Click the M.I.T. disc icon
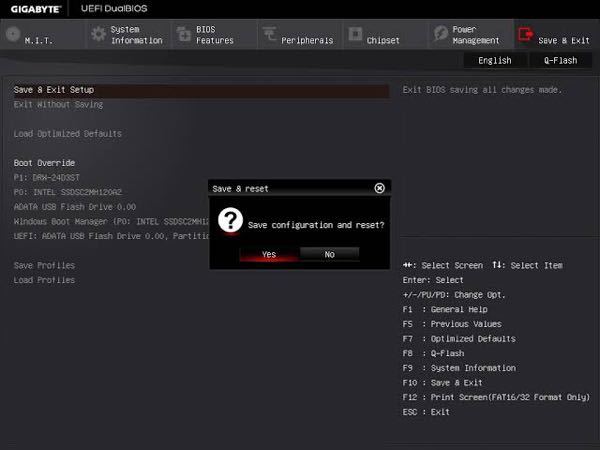600x450 pixels. [x=13, y=34]
